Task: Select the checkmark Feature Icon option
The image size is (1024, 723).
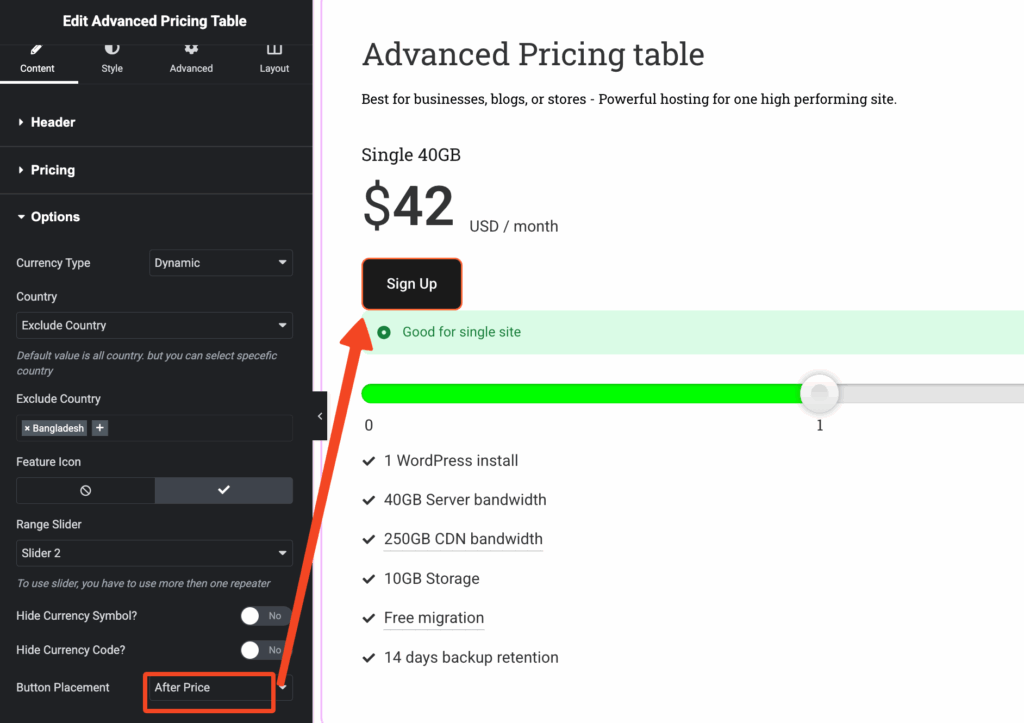Action: point(223,490)
